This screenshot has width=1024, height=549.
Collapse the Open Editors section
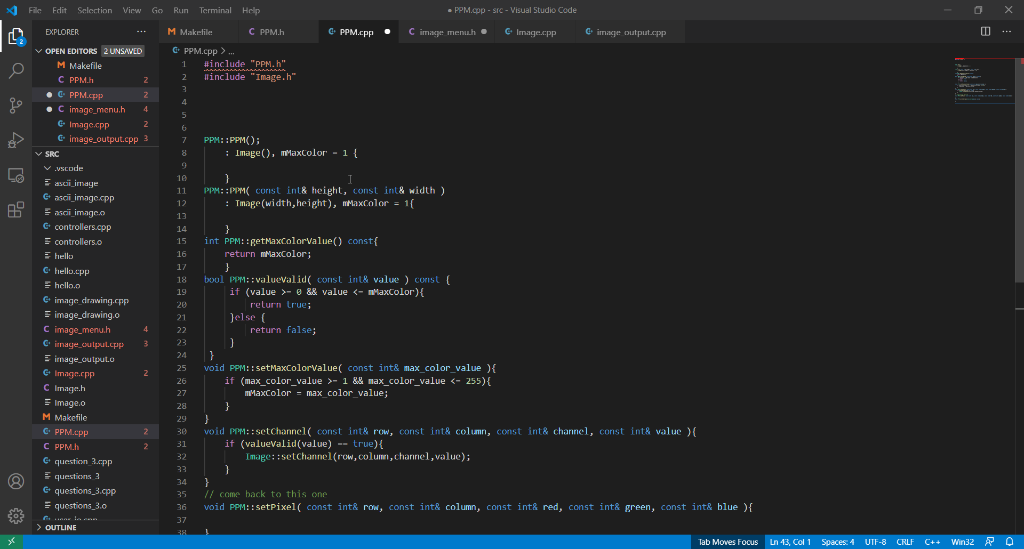coord(71,51)
